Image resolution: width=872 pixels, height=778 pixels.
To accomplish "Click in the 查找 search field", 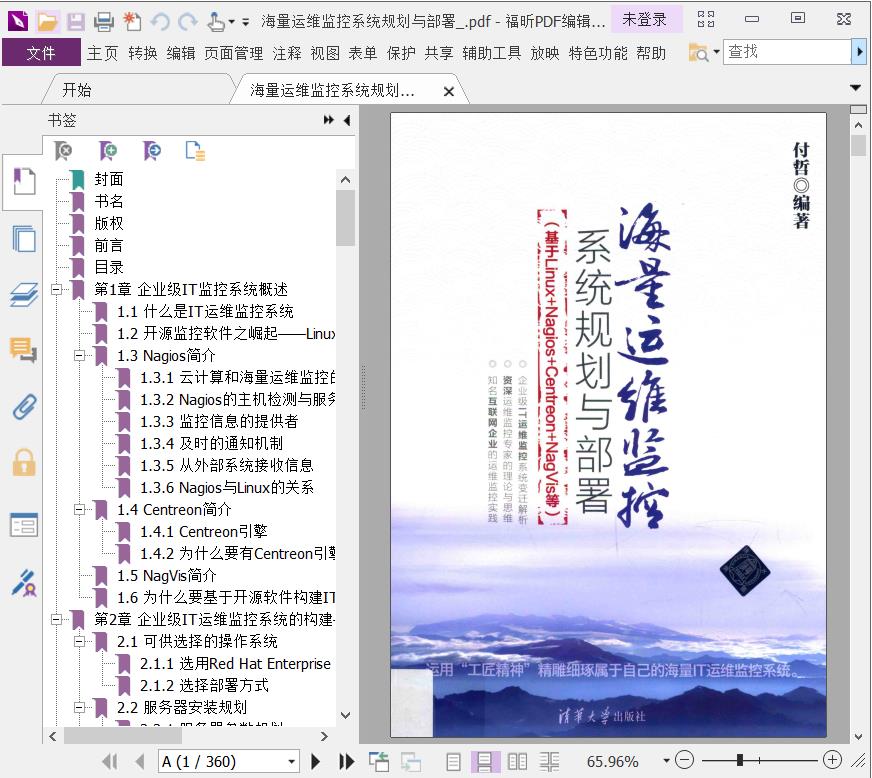I will click(x=787, y=52).
